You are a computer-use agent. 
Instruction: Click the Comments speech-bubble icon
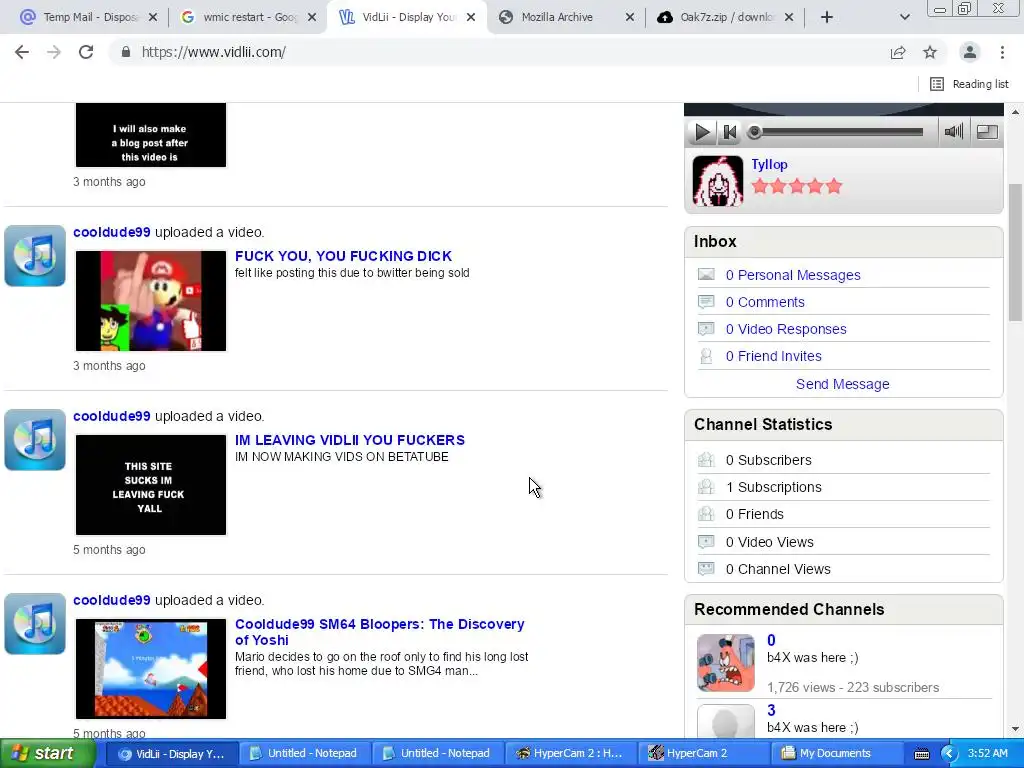pos(706,302)
